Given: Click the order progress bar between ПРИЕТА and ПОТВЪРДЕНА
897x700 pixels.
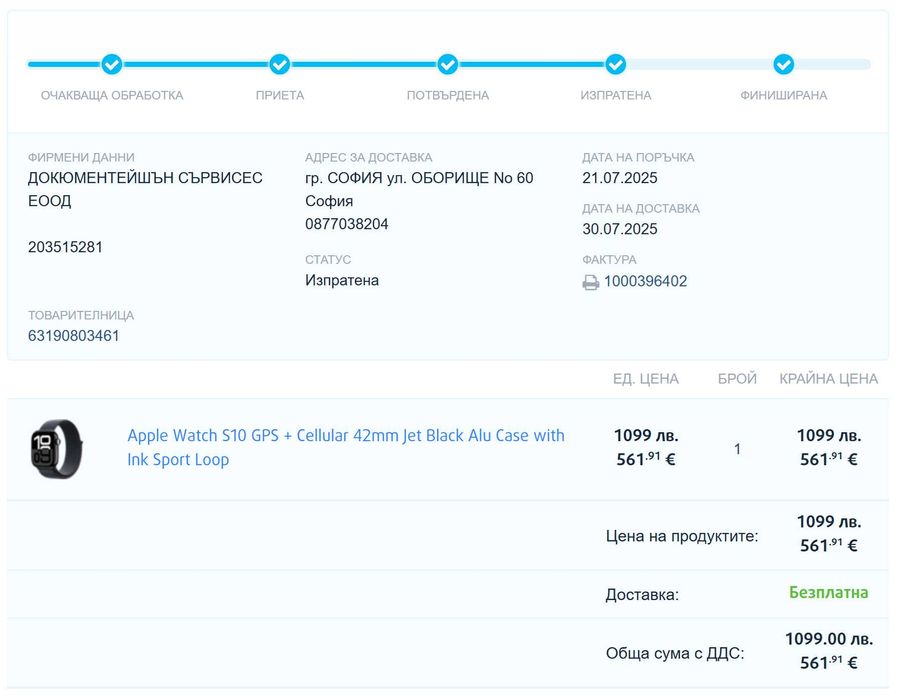Looking at the screenshot, I should pyautogui.click(x=364, y=64).
